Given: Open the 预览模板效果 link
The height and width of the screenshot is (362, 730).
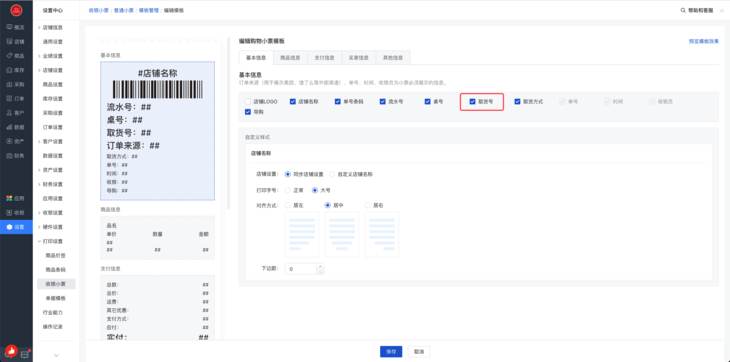Looking at the screenshot, I should (703, 41).
